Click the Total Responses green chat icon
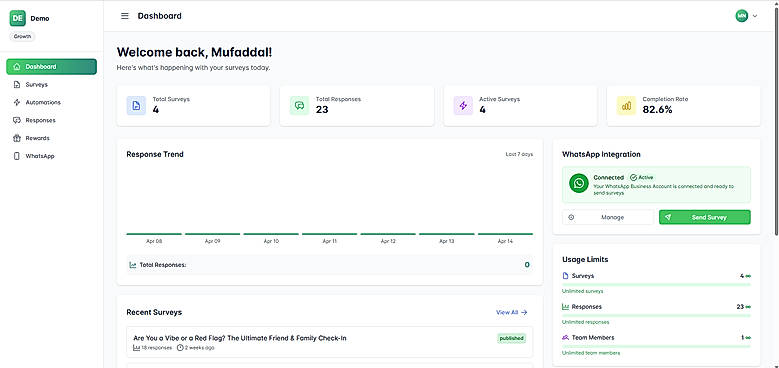Screen dimensions: 779x368 (x=300, y=106)
